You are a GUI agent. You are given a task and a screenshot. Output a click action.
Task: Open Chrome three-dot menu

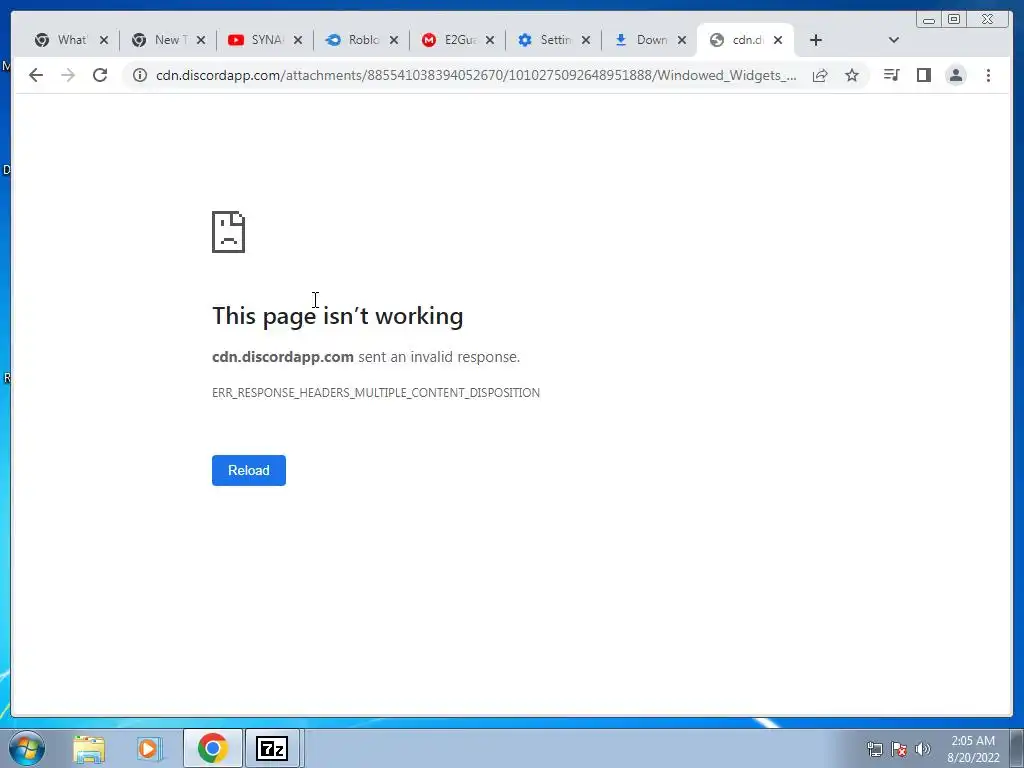(x=988, y=75)
